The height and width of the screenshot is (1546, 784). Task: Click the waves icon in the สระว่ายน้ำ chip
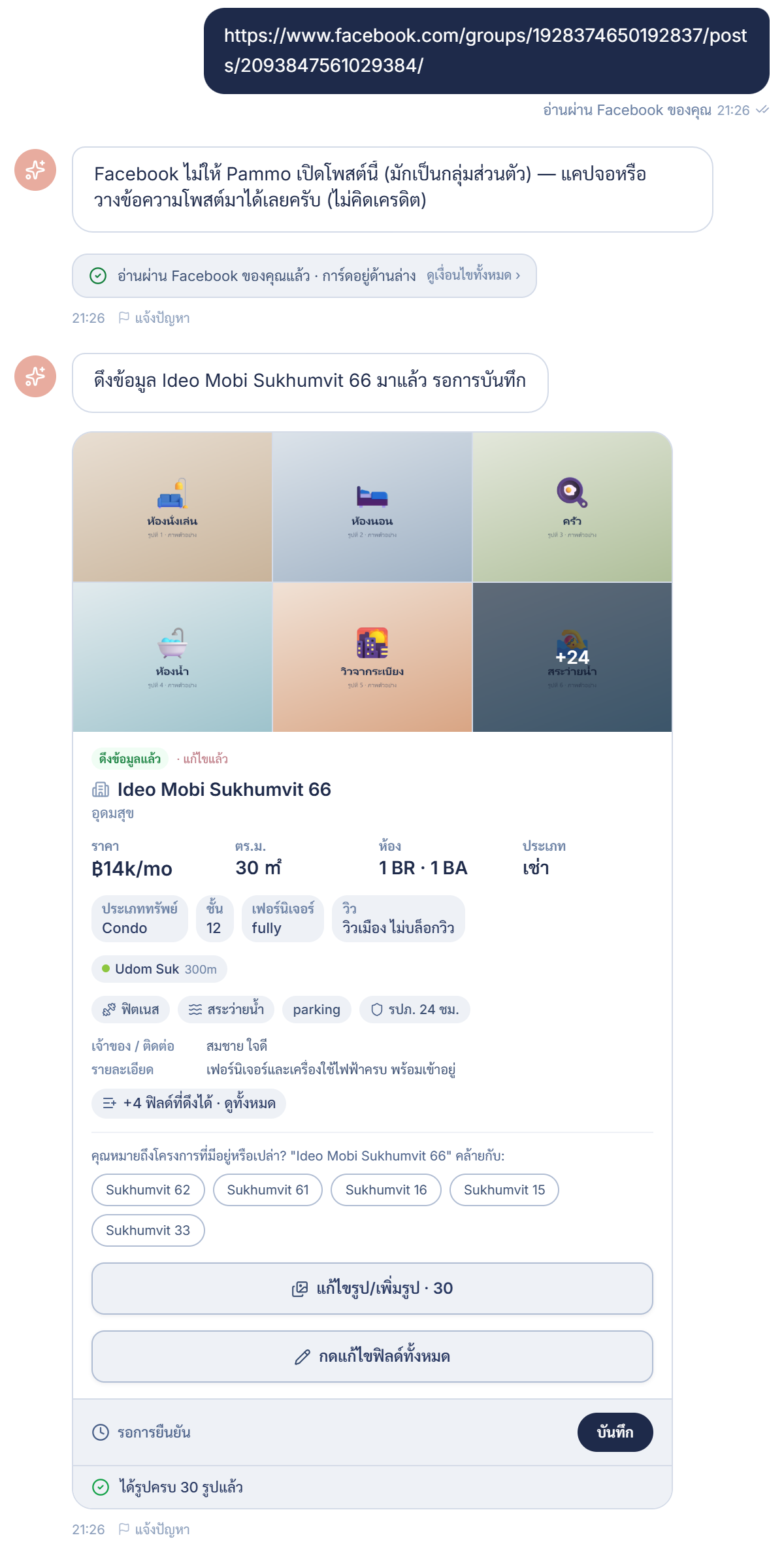pyautogui.click(x=195, y=1010)
